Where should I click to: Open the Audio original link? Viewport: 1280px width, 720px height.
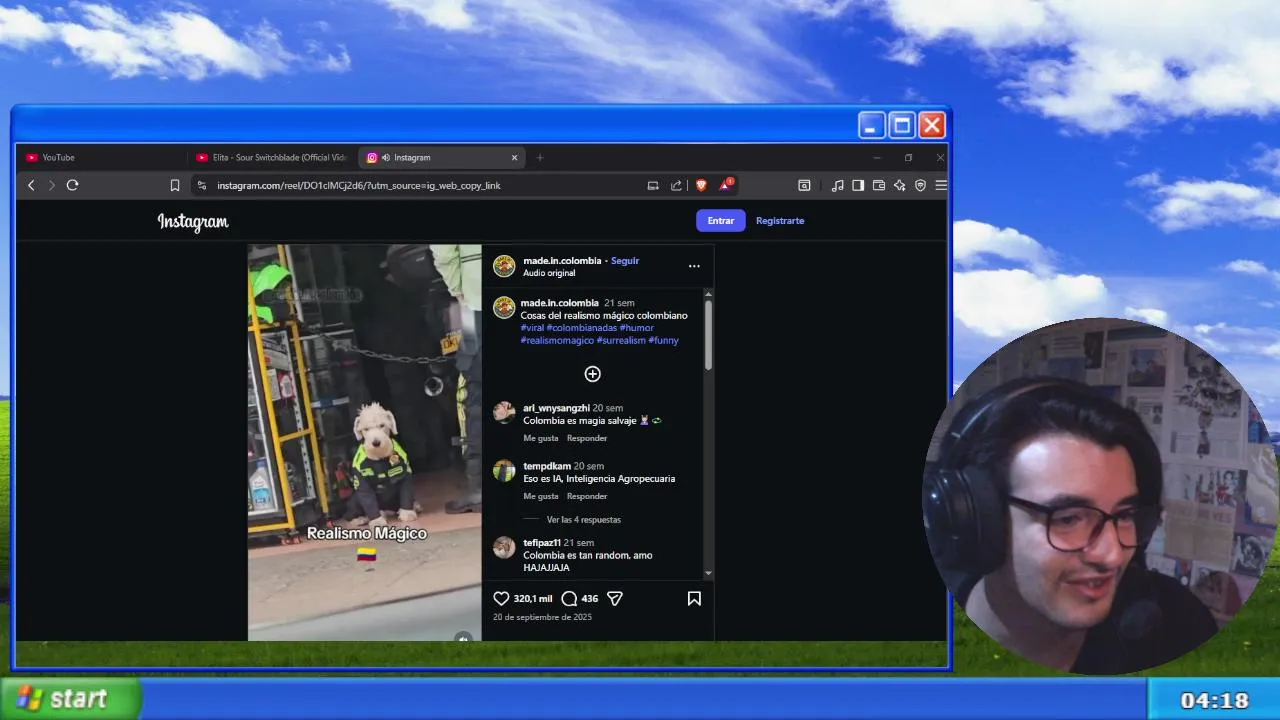pyautogui.click(x=549, y=273)
